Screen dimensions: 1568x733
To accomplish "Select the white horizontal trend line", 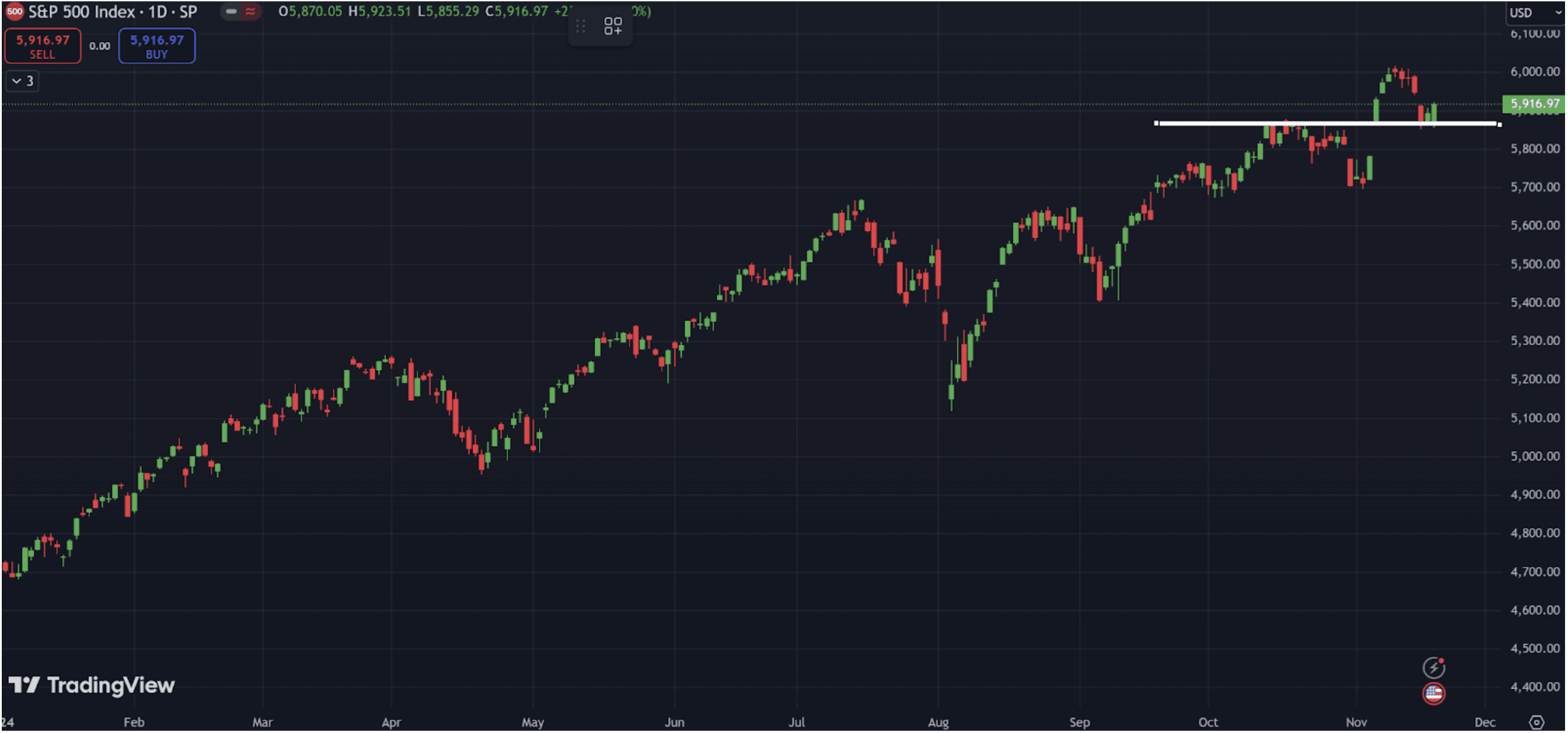I will click(x=1217, y=124).
